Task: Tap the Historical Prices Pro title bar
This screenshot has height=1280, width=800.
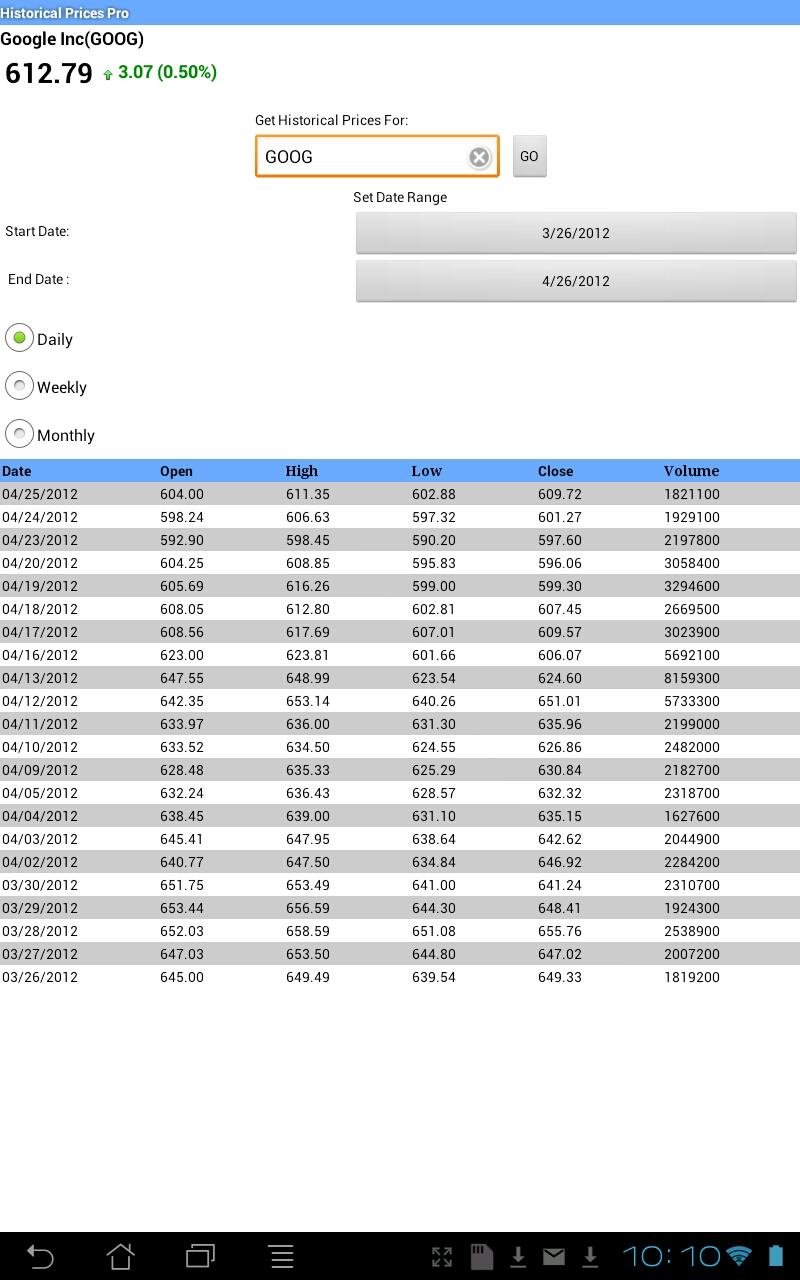Action: coord(400,12)
